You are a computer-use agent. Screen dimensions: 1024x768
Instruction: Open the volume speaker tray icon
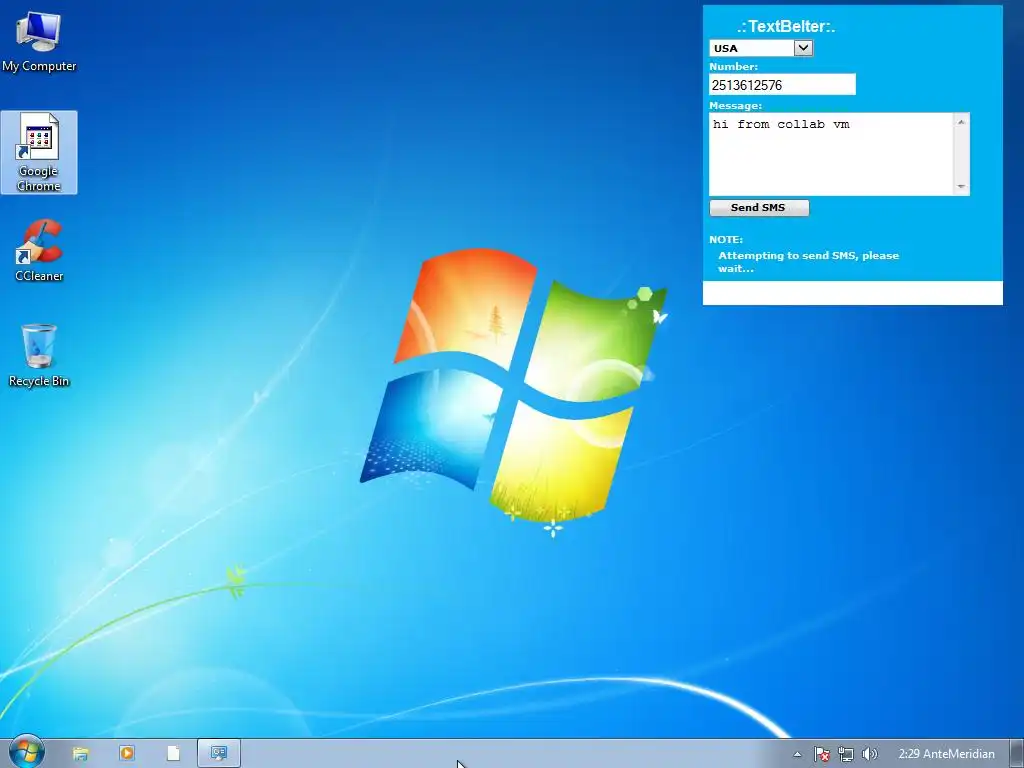tap(869, 754)
